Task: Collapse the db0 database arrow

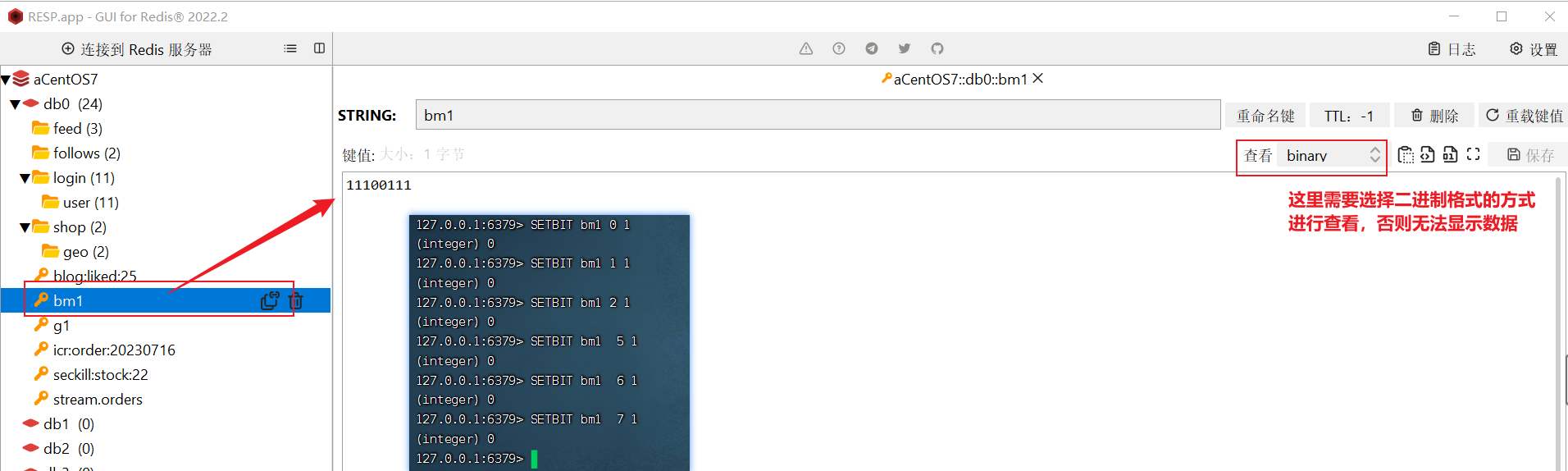Action: pos(16,105)
